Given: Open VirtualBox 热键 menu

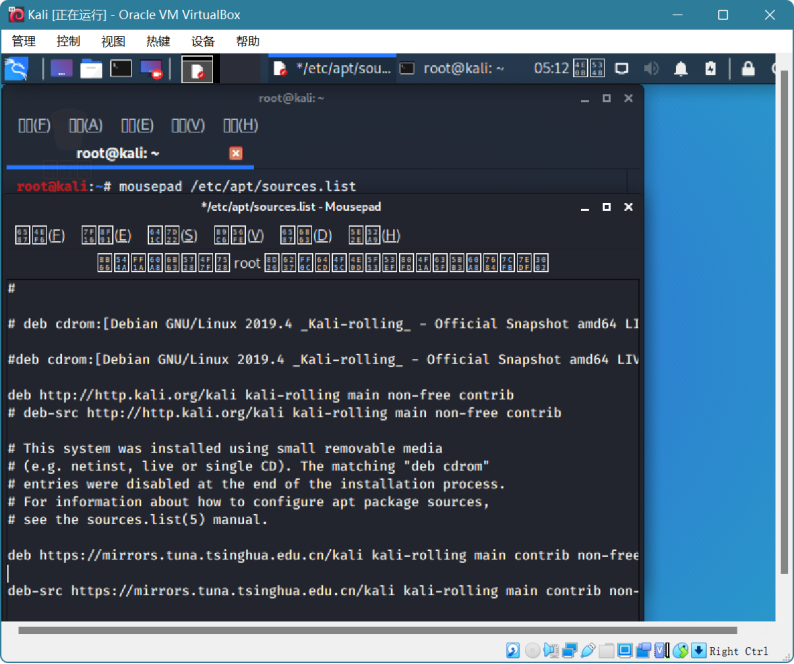Looking at the screenshot, I should coord(158,41).
